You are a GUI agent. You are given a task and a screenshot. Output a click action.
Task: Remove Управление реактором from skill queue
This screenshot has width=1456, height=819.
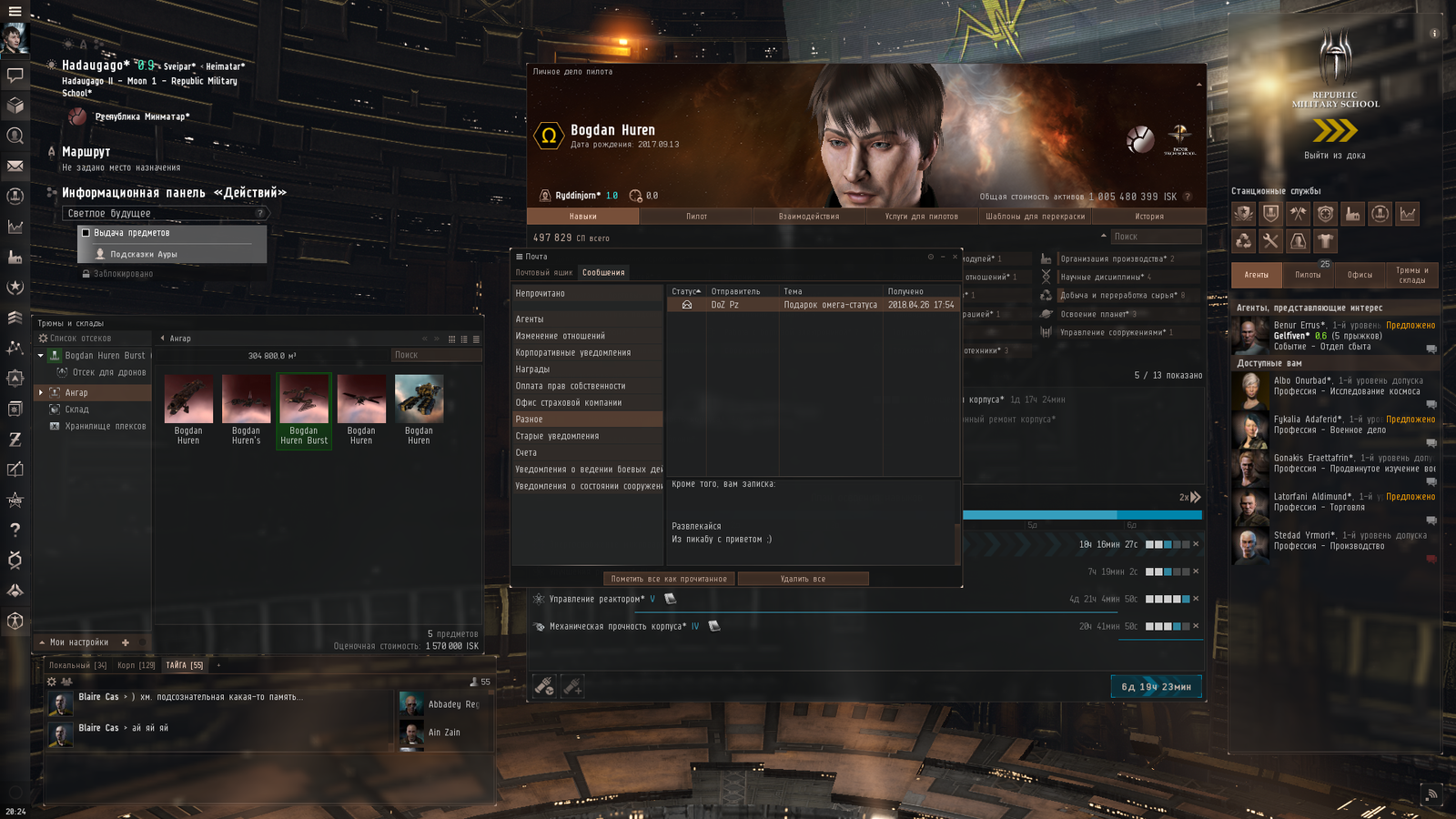click(1196, 599)
